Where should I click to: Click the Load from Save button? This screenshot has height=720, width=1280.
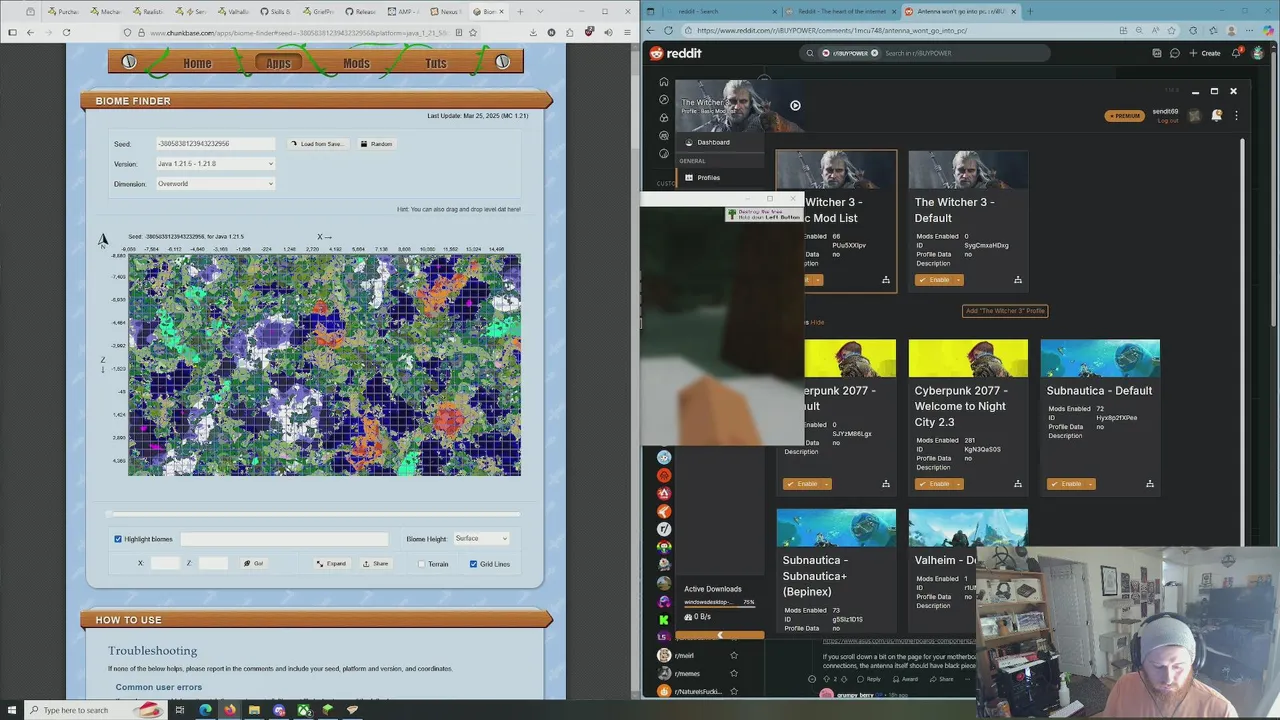point(317,144)
